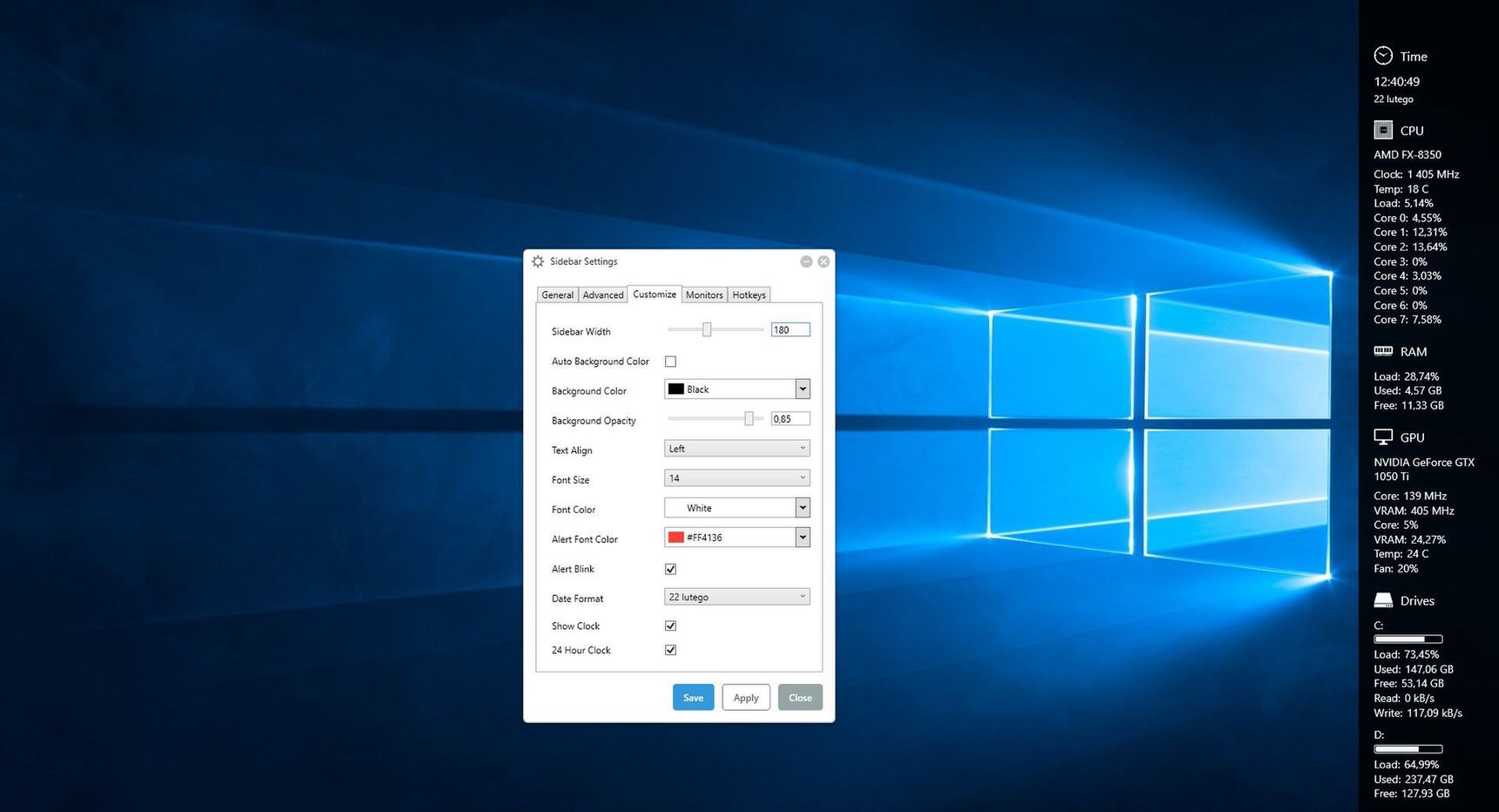
Task: Click the GPU monitor icon in the sidebar
Action: pos(1383,436)
